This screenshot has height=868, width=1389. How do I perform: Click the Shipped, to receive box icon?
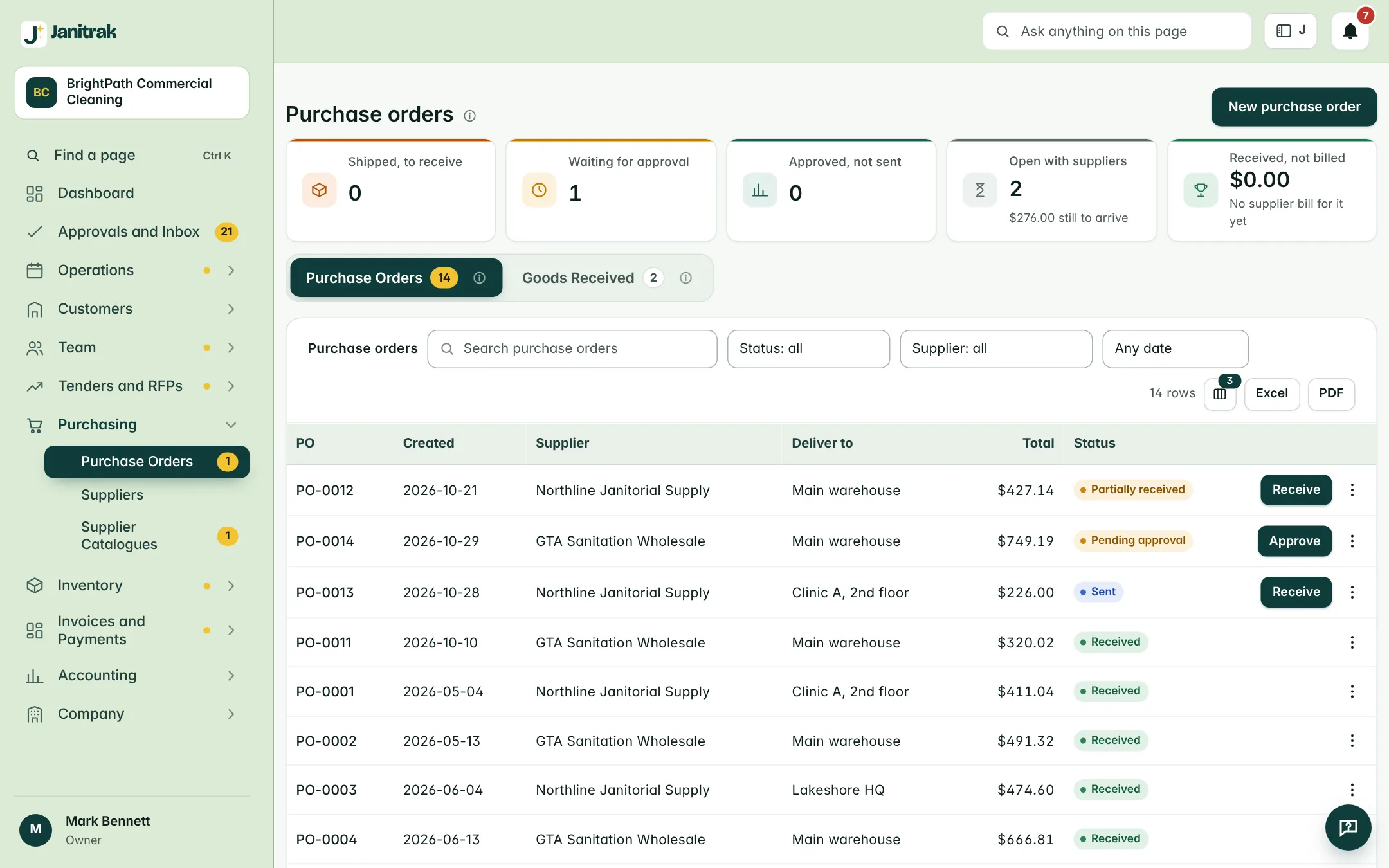tap(320, 190)
